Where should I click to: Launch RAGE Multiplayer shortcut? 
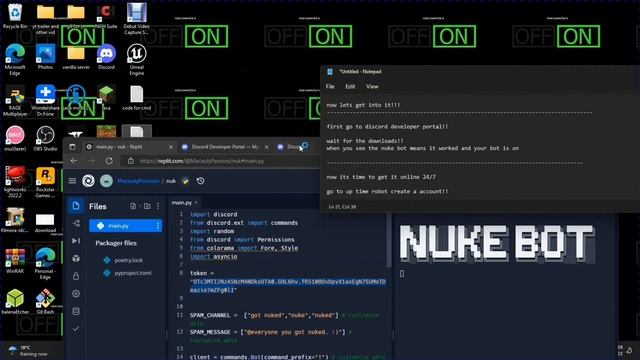click(x=15, y=101)
